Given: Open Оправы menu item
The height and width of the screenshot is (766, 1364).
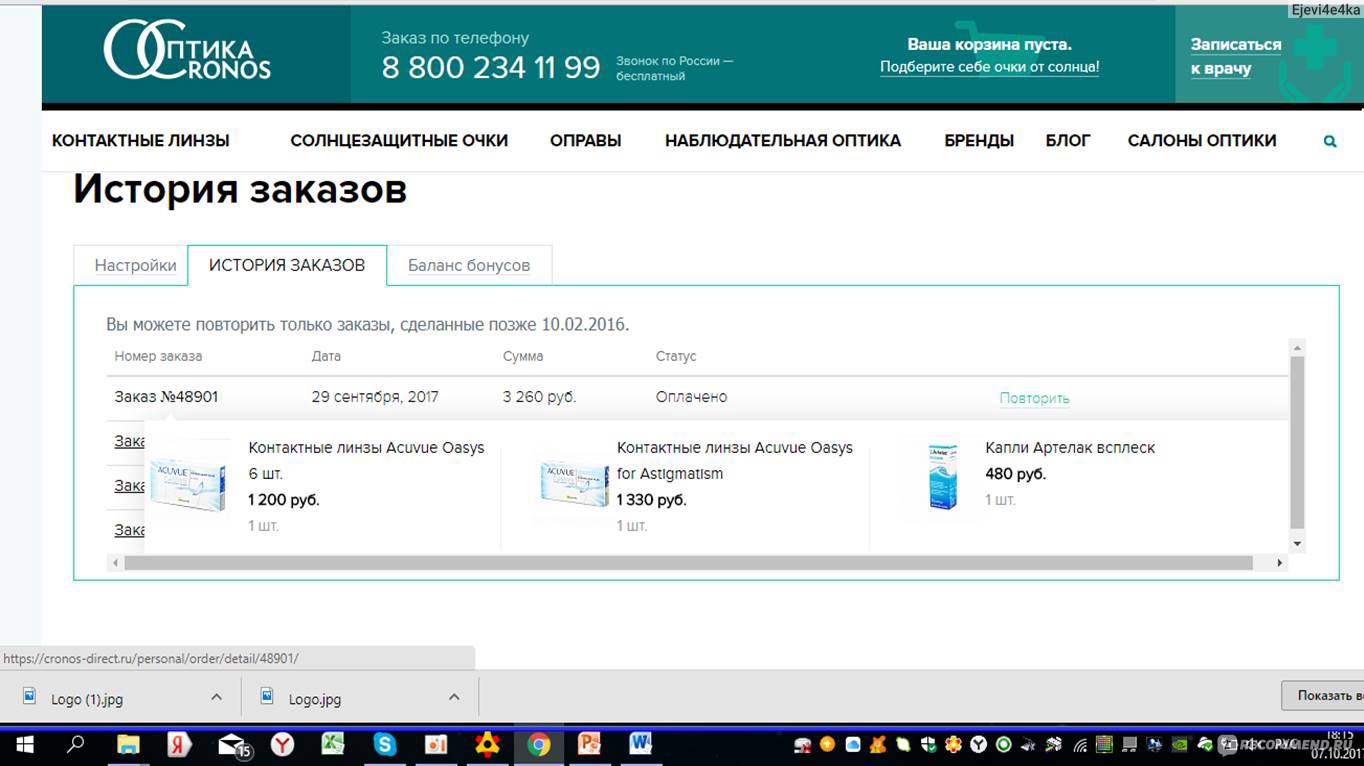Looking at the screenshot, I should (586, 141).
